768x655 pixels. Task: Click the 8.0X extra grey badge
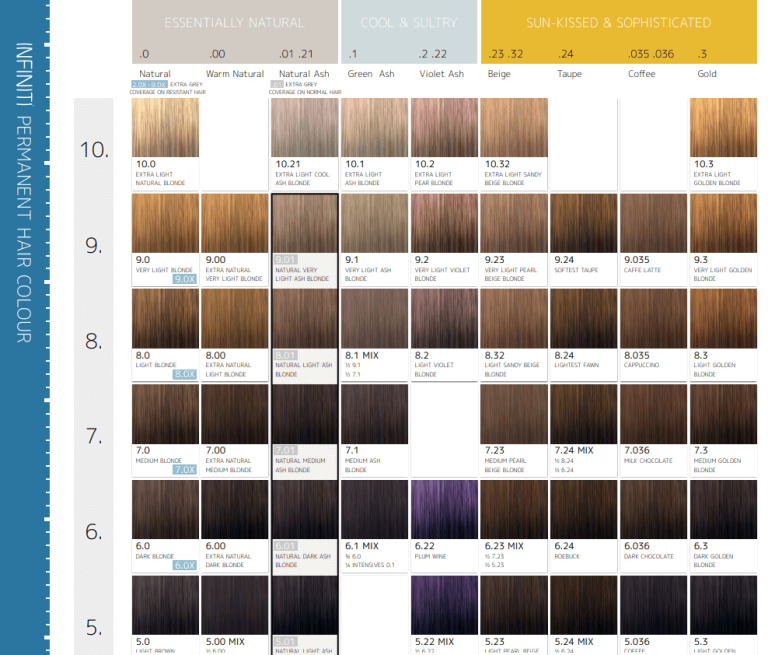click(x=185, y=374)
